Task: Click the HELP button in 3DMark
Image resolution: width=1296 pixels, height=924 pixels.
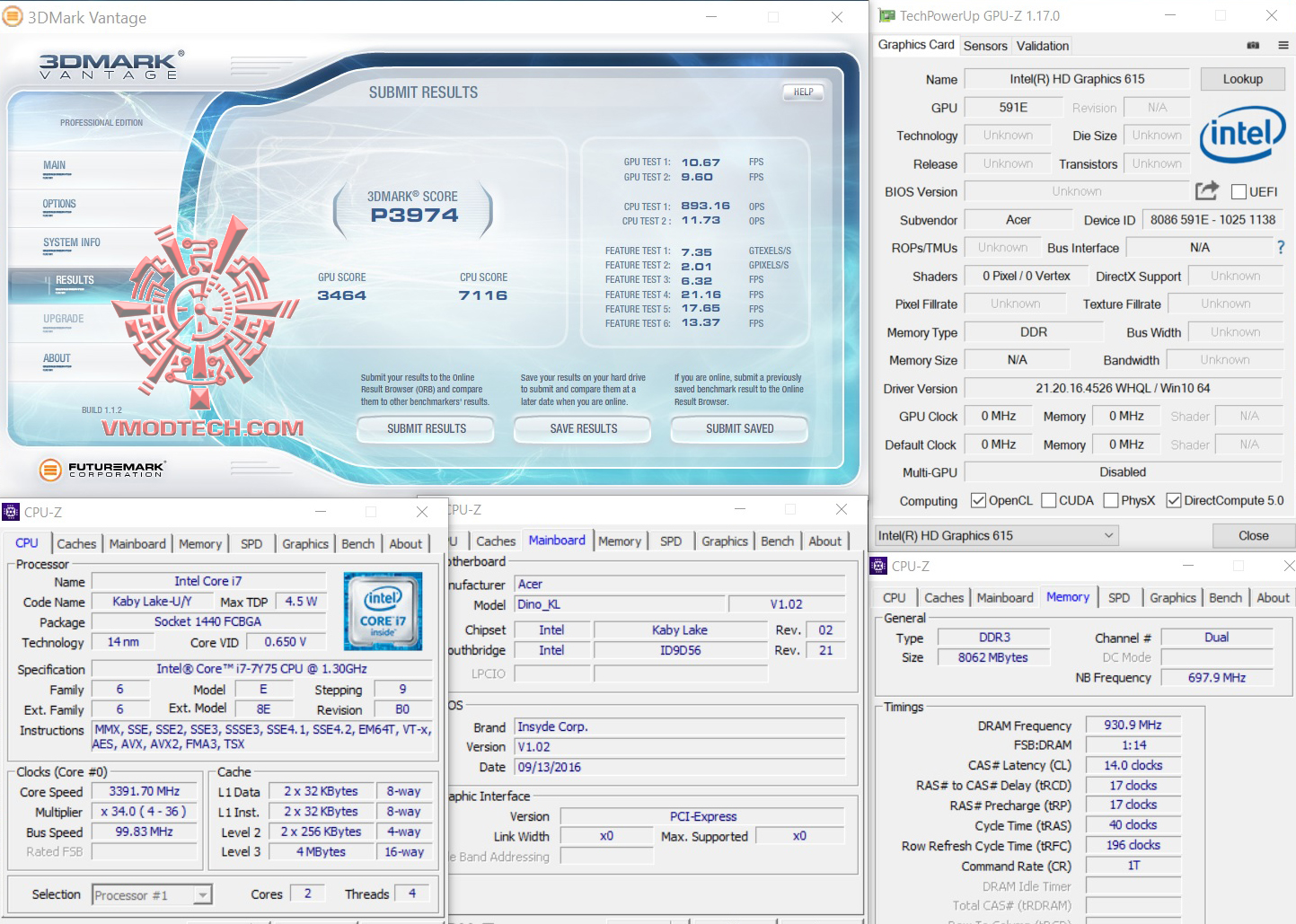Action: point(803,92)
